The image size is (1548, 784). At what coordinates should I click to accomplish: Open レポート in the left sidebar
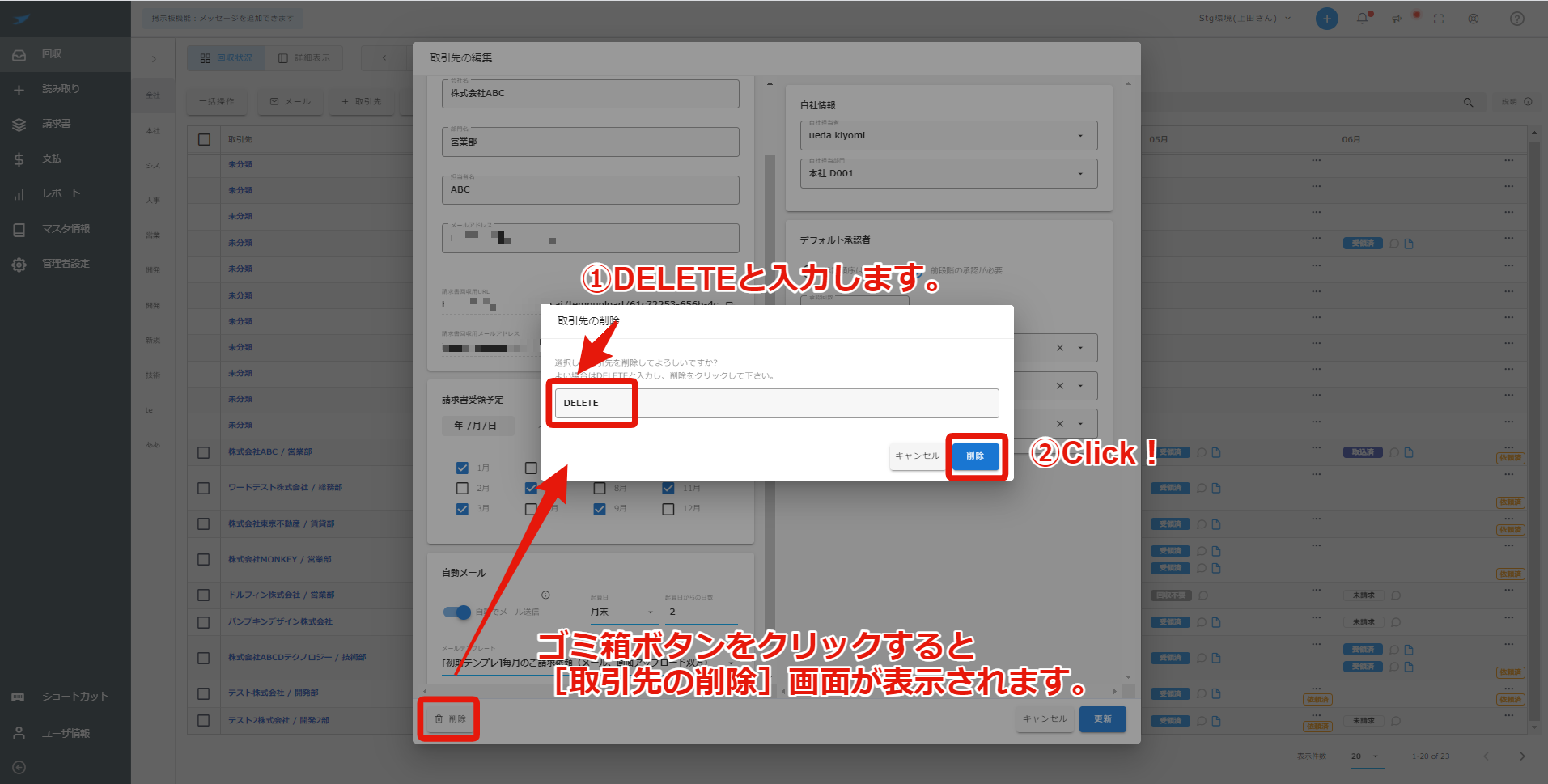(x=66, y=193)
